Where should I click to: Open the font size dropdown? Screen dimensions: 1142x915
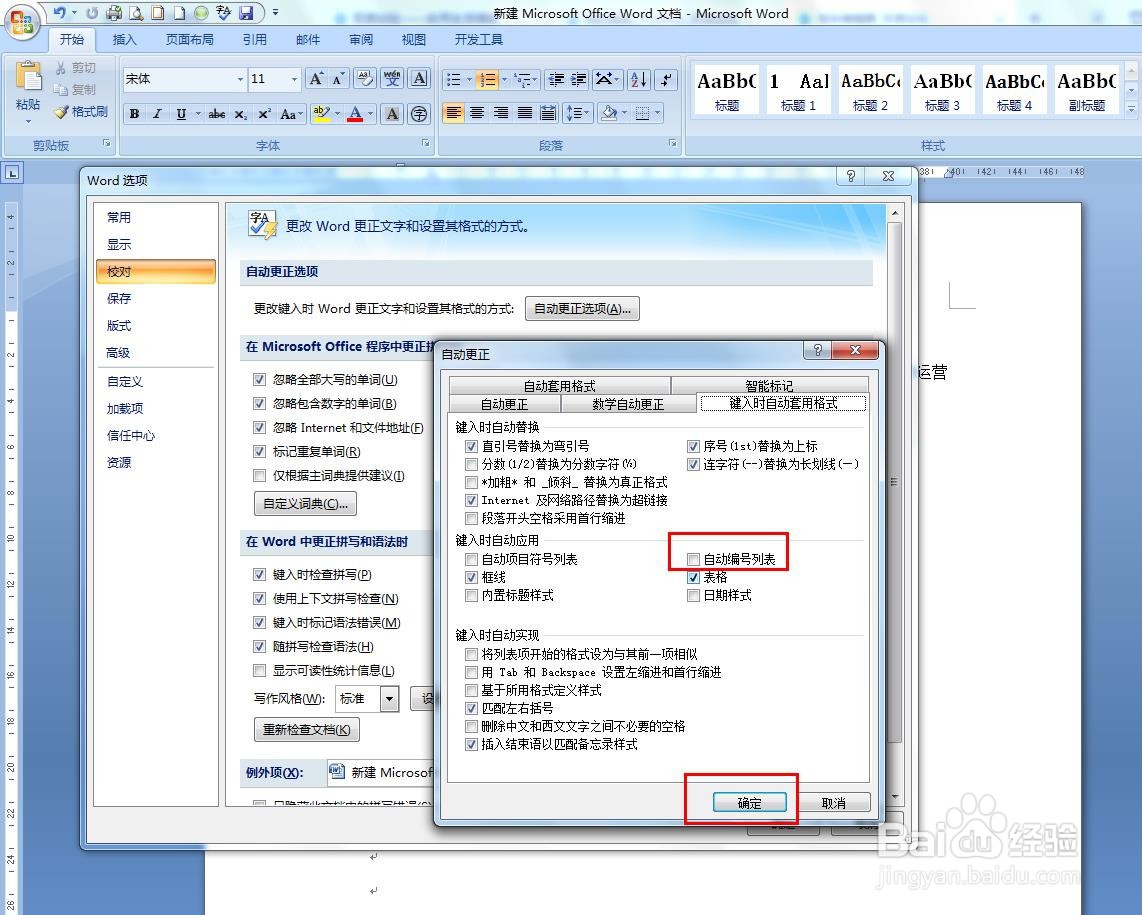click(x=294, y=79)
